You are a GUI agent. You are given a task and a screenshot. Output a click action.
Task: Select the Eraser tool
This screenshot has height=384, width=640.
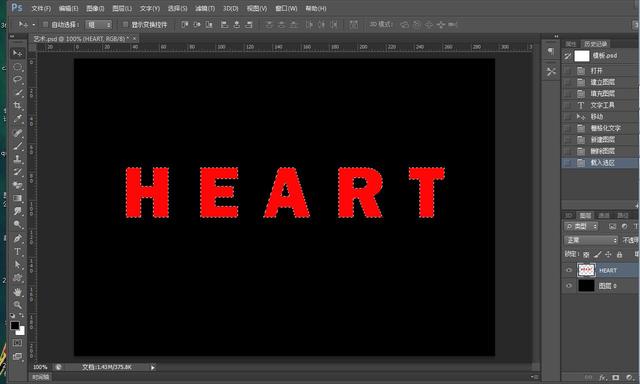point(17,185)
